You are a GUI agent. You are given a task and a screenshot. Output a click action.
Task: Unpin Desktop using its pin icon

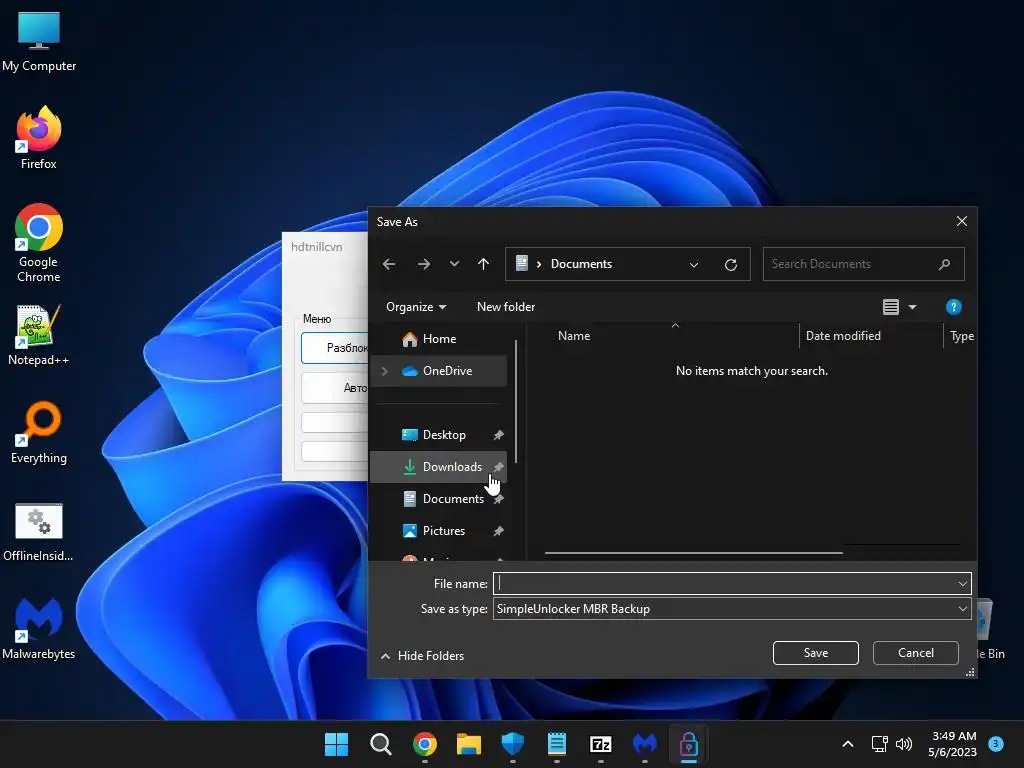(498, 435)
